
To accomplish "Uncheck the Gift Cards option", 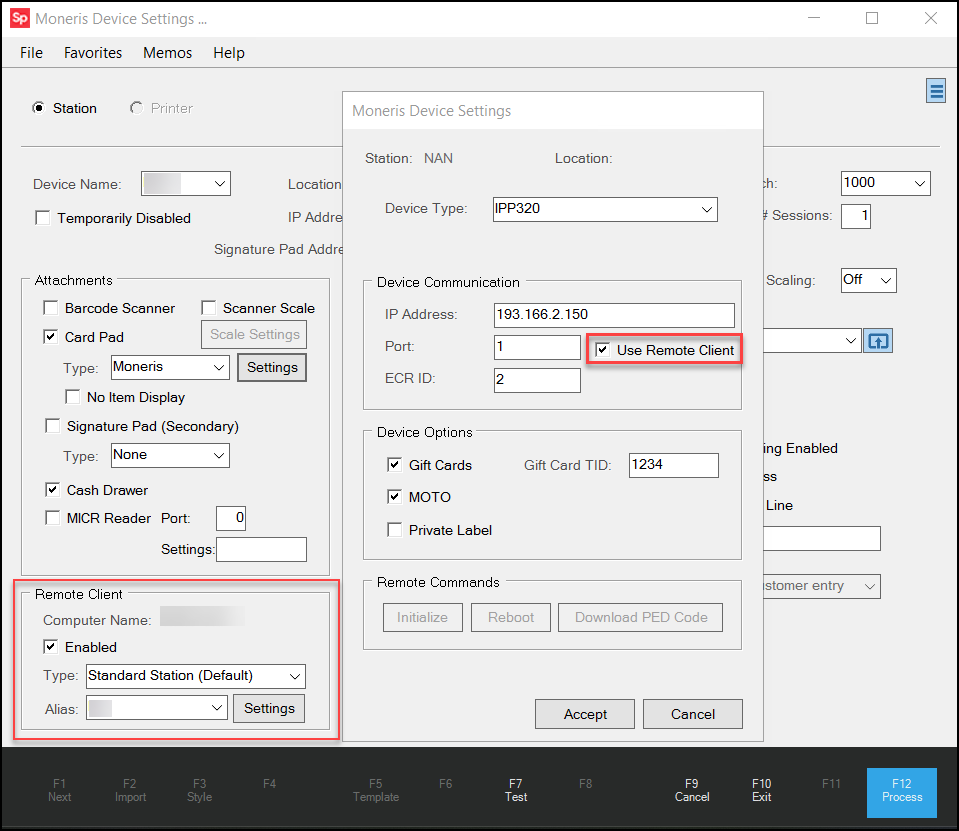I will 394,465.
